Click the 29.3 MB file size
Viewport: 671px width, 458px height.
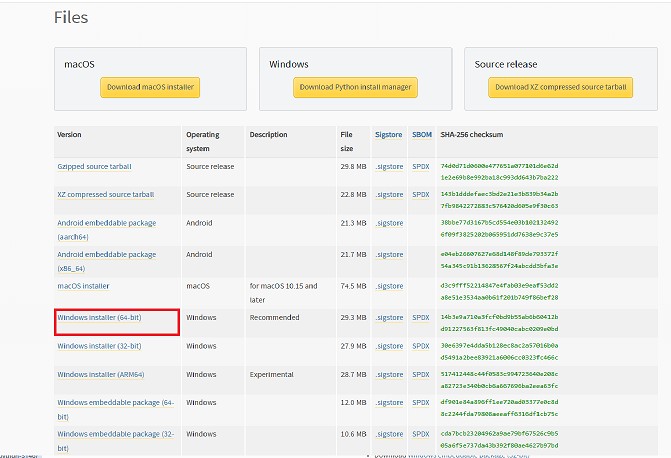pos(353,318)
